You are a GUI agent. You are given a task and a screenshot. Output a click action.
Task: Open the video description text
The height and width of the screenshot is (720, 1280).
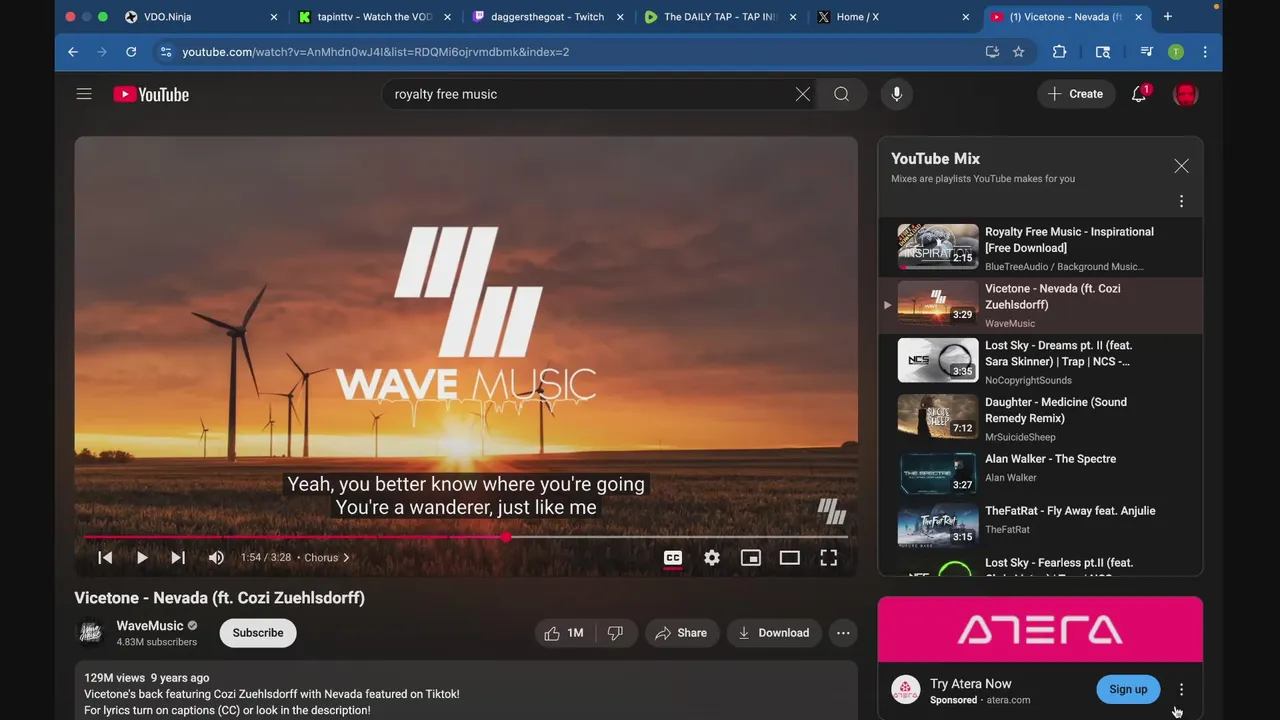pyautogui.click(x=272, y=702)
